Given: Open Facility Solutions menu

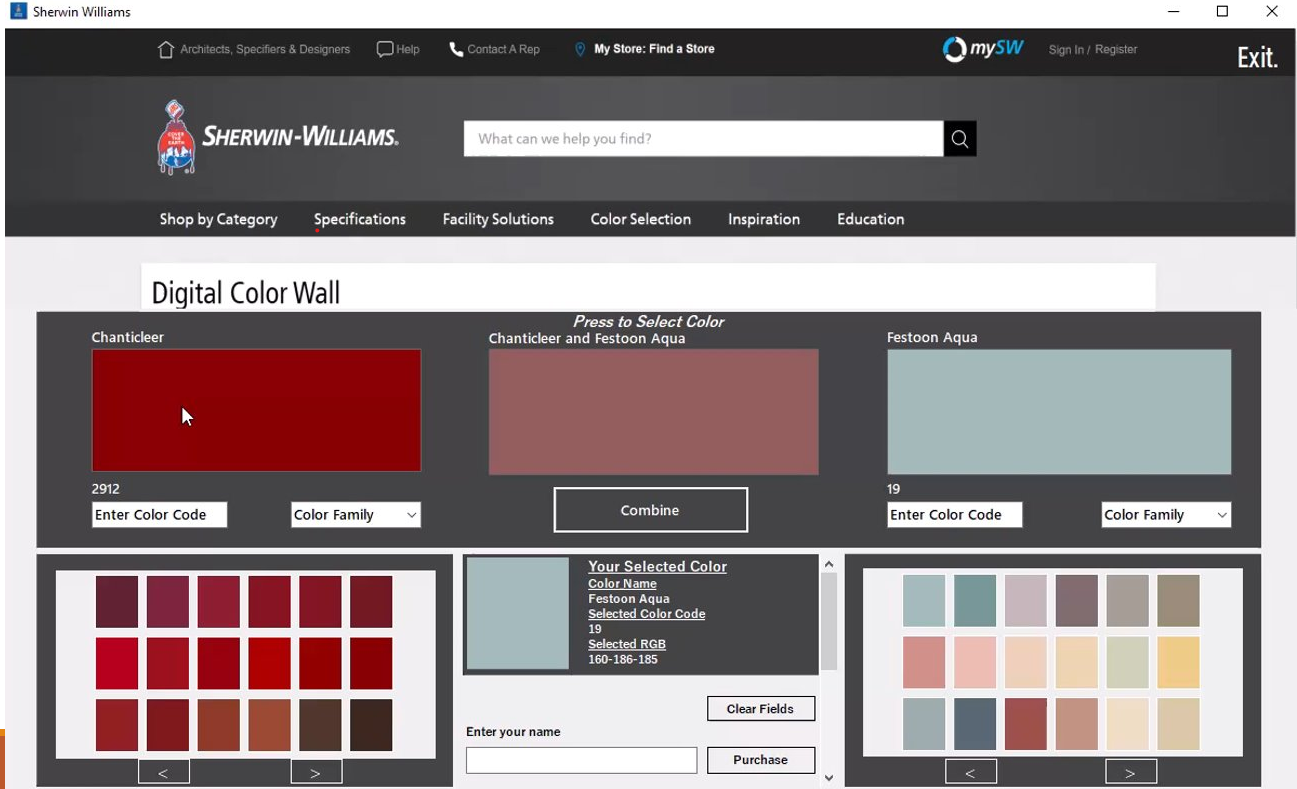Looking at the screenshot, I should (498, 219).
